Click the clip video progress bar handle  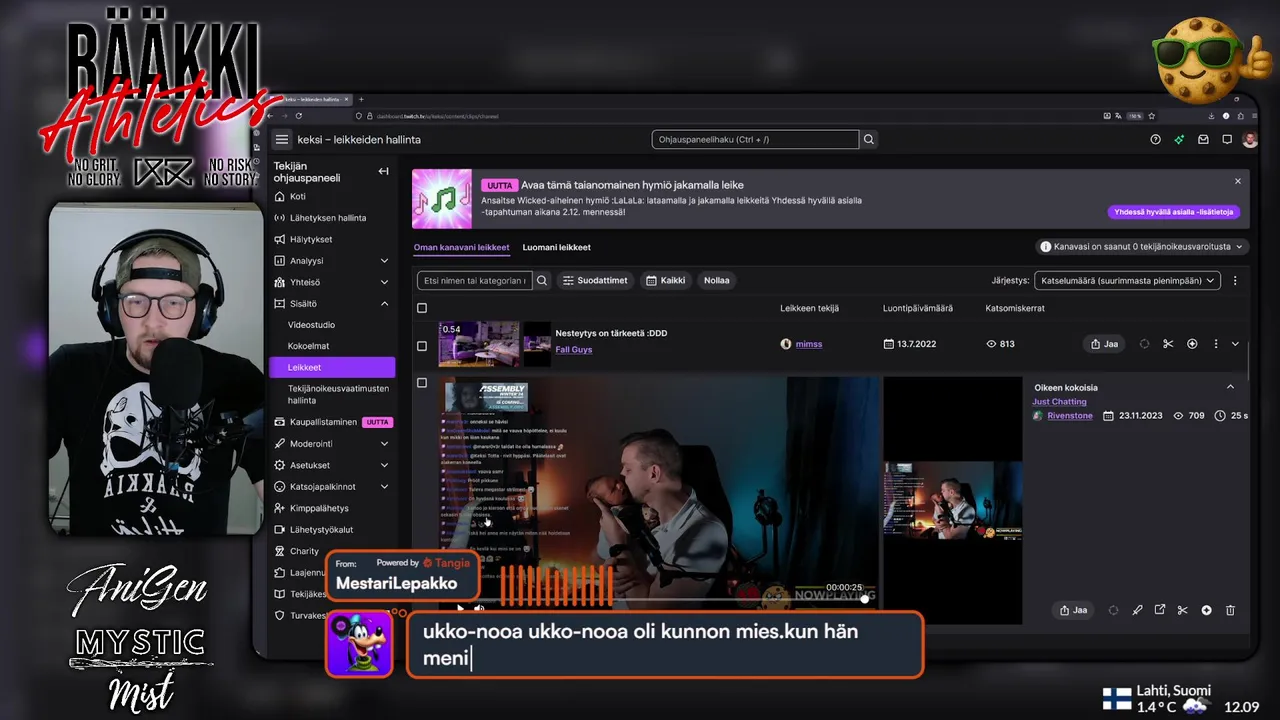click(x=865, y=599)
